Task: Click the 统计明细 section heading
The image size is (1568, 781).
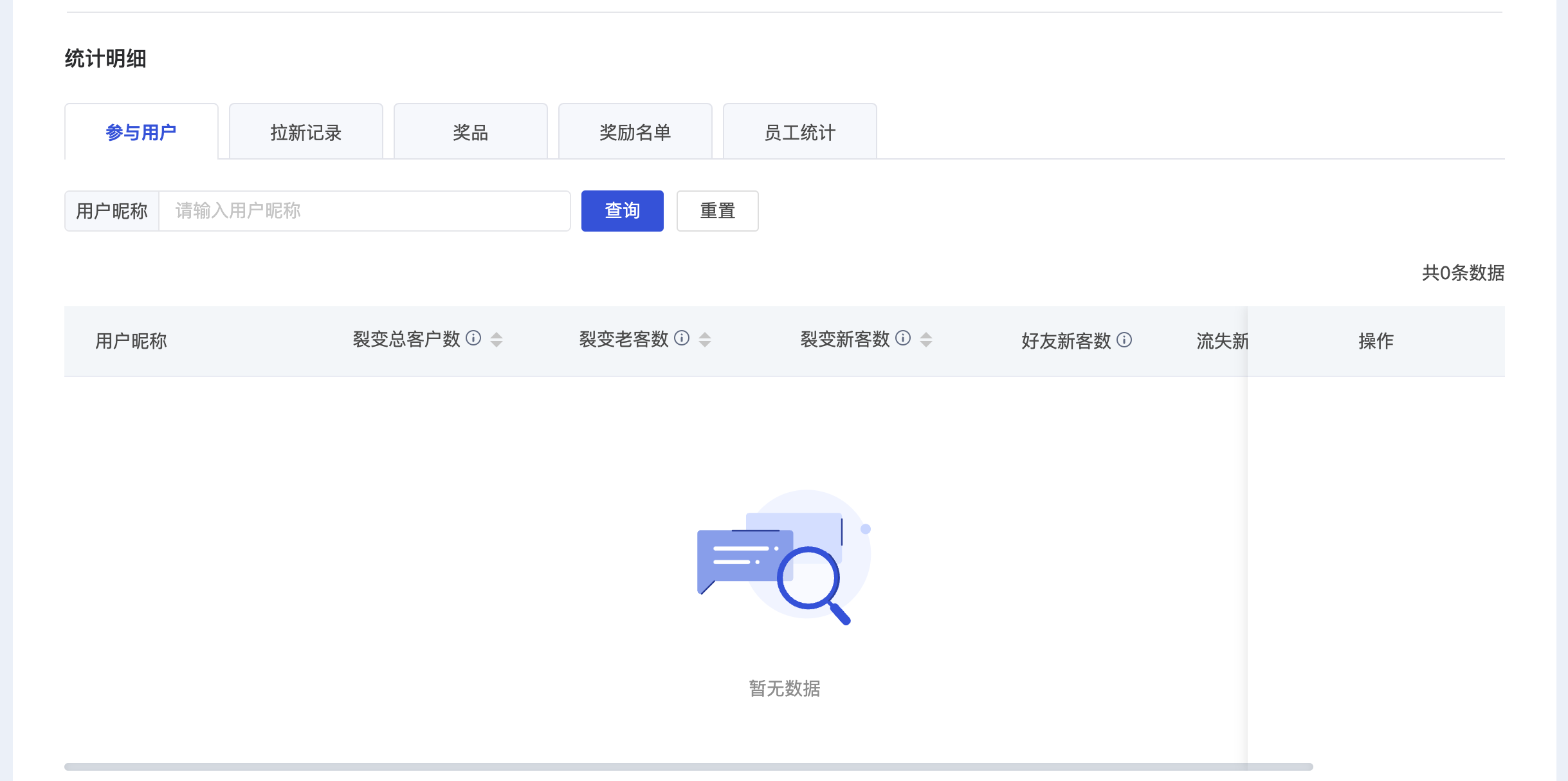Action: pos(105,59)
